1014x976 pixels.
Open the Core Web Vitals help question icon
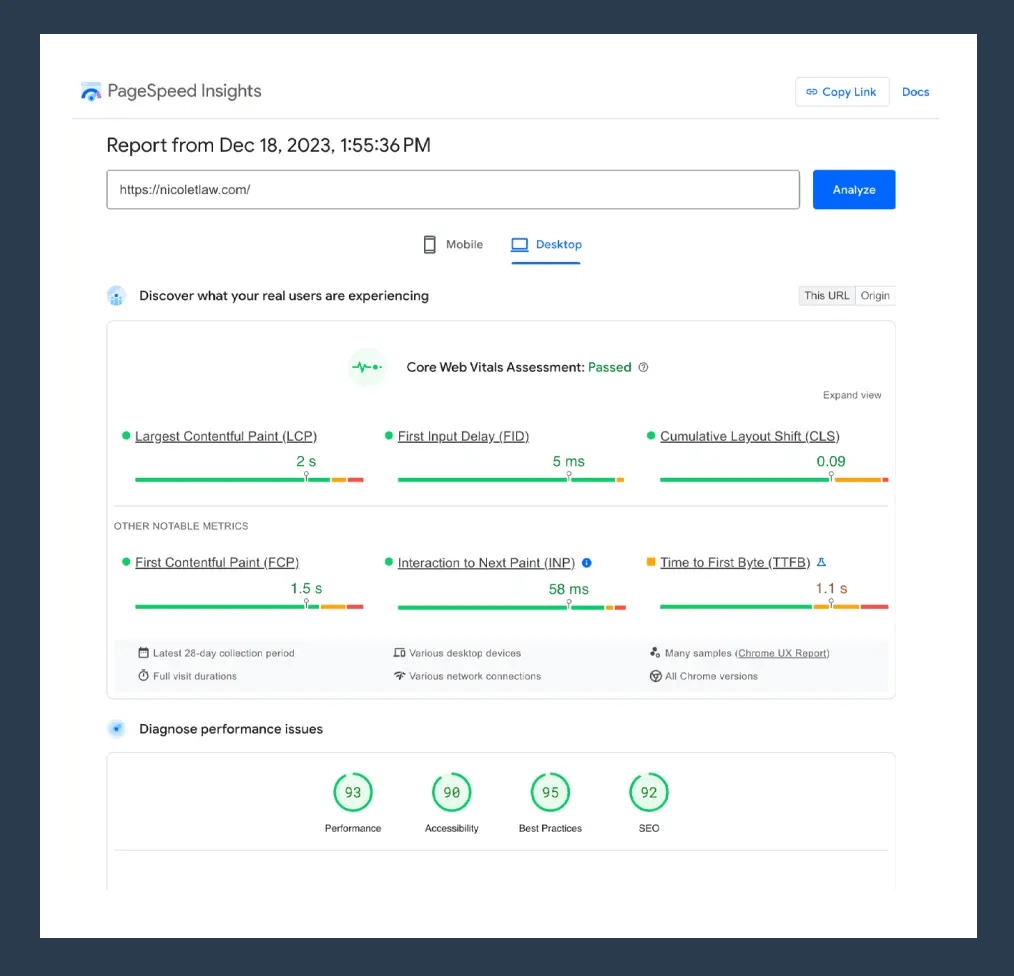coord(643,367)
